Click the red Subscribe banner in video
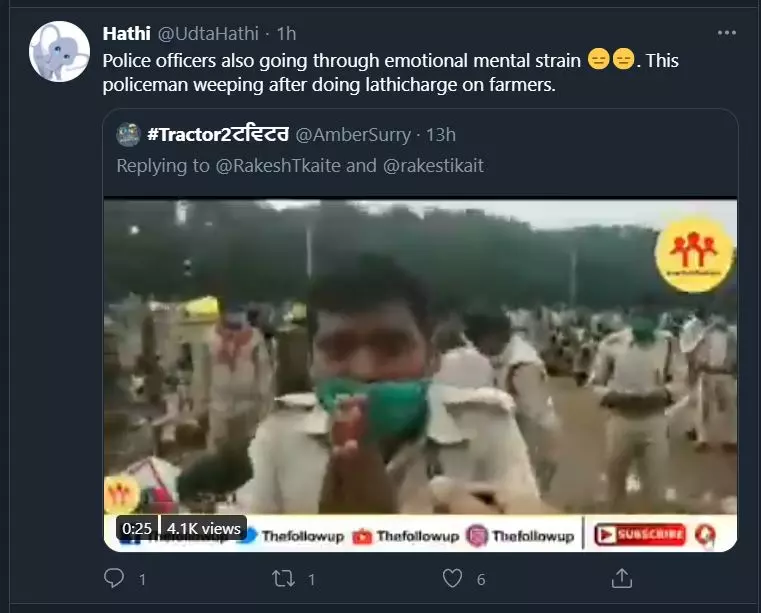761x613 pixels. [641, 535]
